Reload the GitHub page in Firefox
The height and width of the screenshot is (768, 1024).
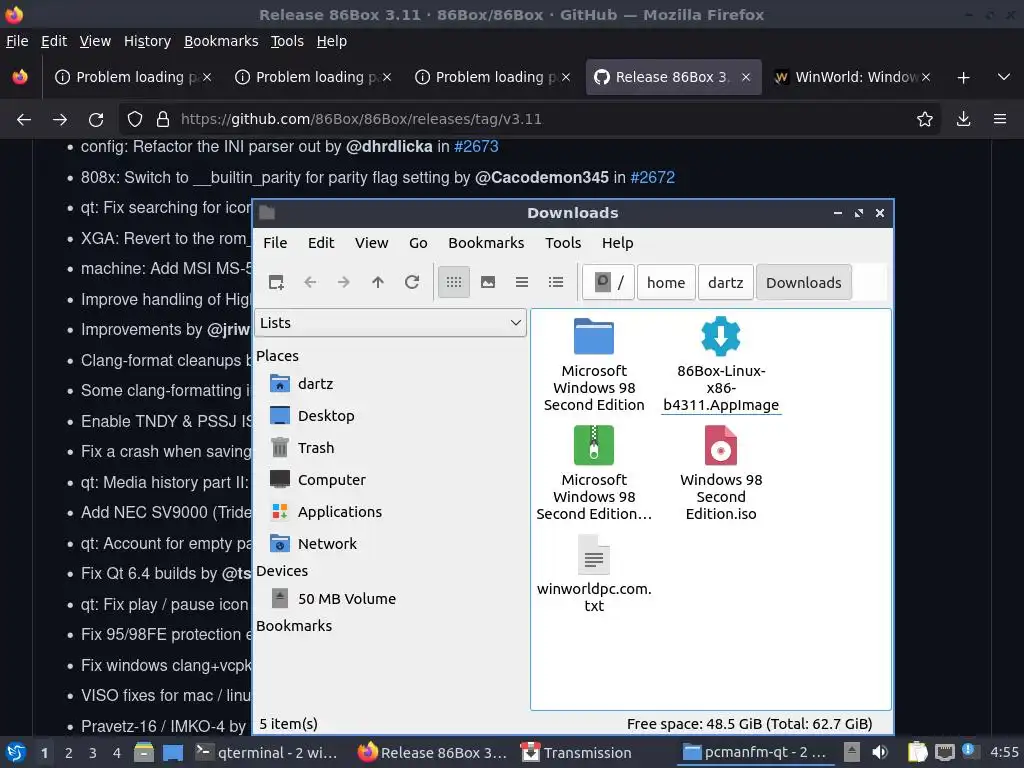click(96, 120)
